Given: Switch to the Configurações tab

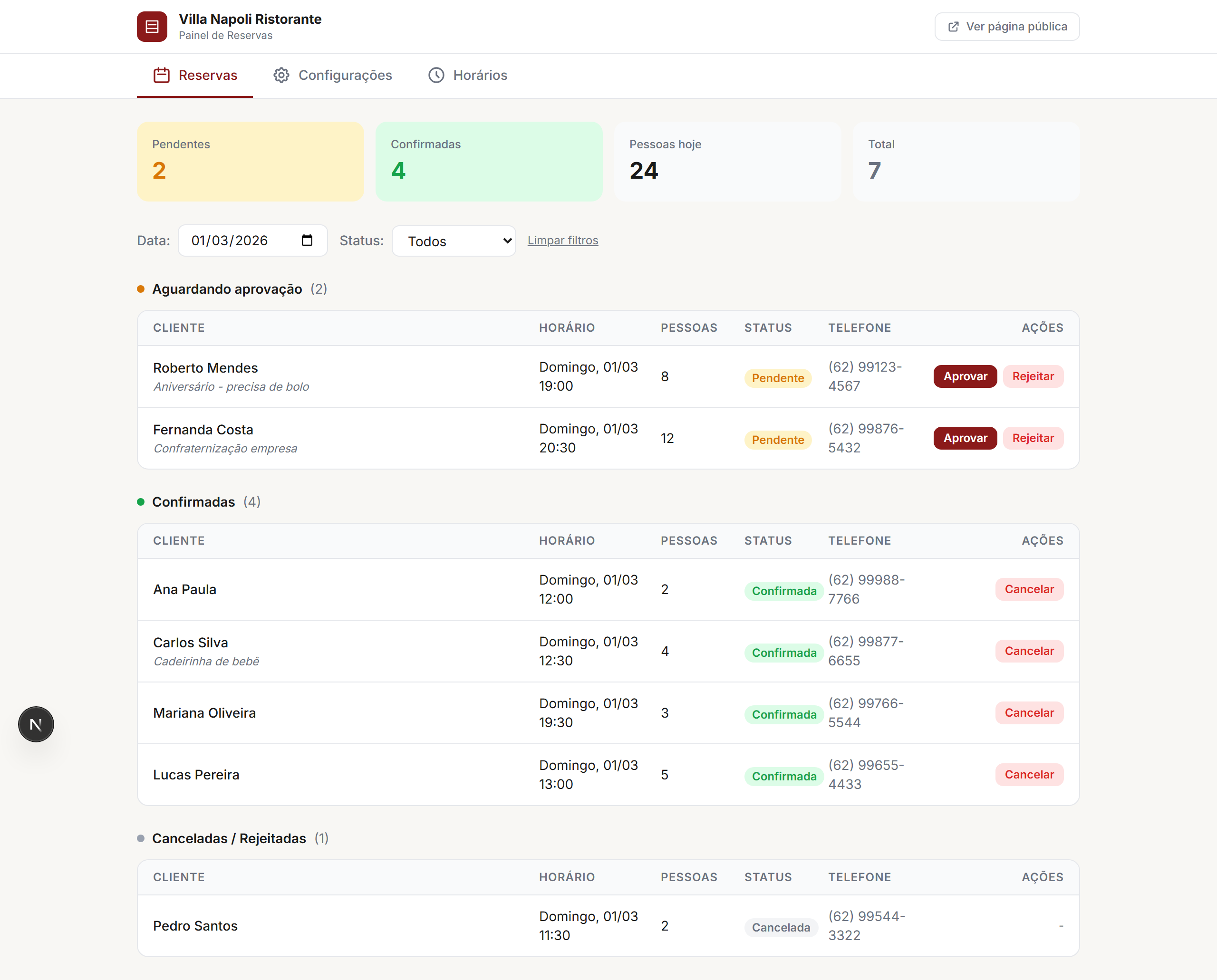Looking at the screenshot, I should click(345, 75).
